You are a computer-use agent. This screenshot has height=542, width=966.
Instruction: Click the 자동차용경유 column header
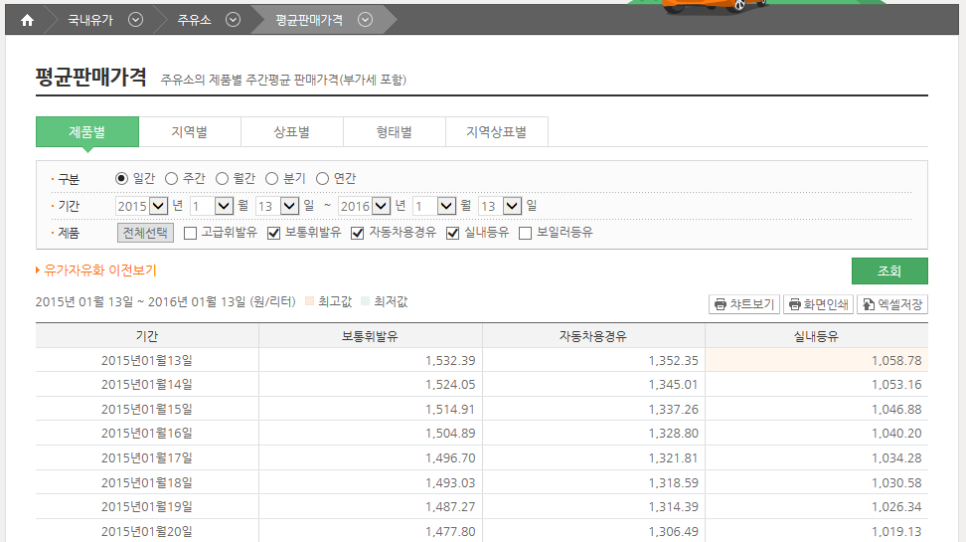[593, 336]
